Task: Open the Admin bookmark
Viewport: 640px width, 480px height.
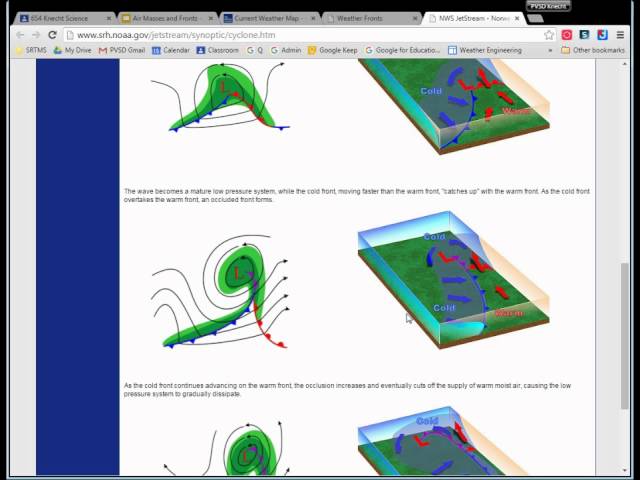Action: pos(286,50)
